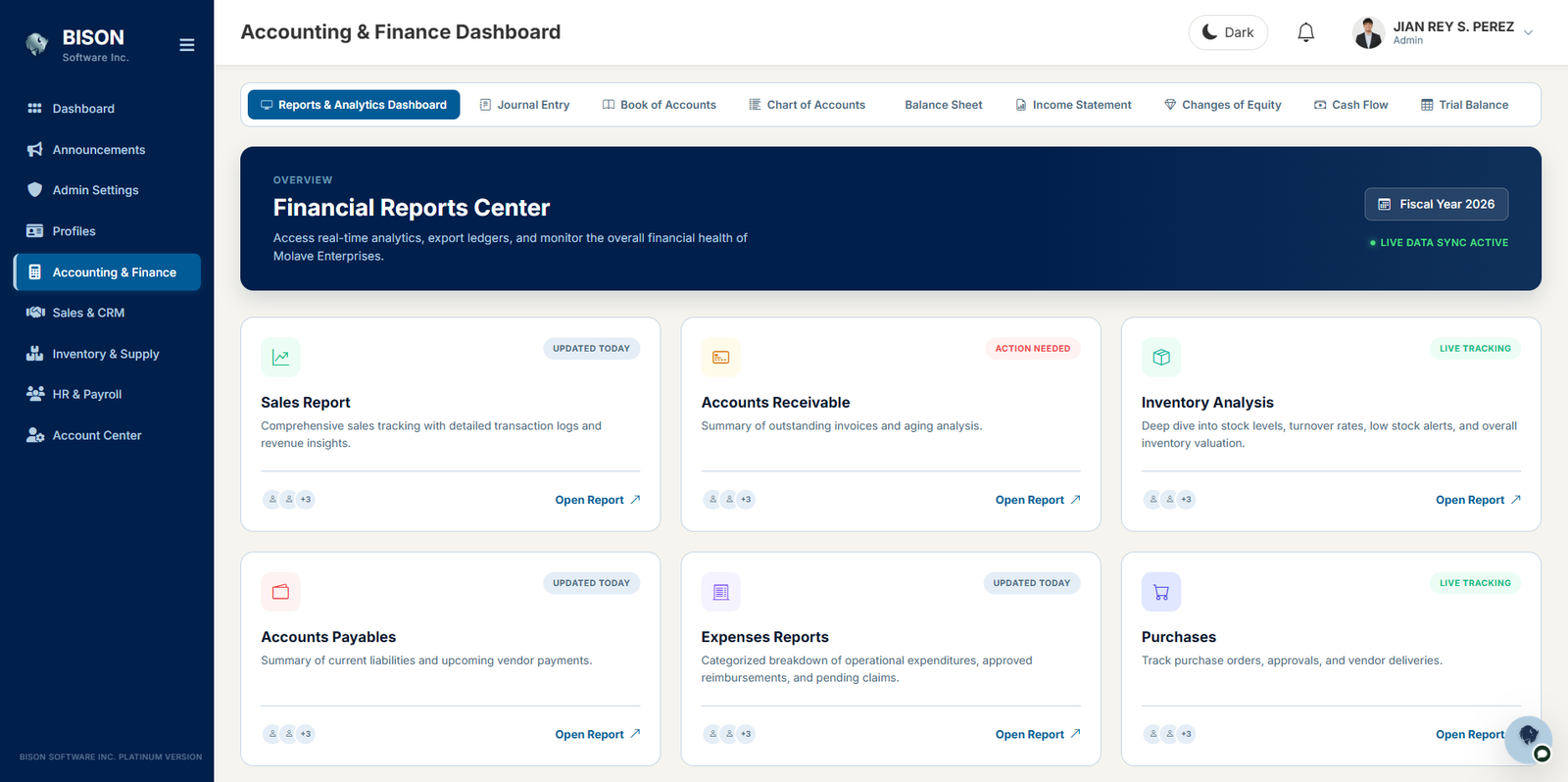Click the Live Data Sync Active status
Image resolution: width=1568 pixels, height=782 pixels.
pyautogui.click(x=1439, y=243)
